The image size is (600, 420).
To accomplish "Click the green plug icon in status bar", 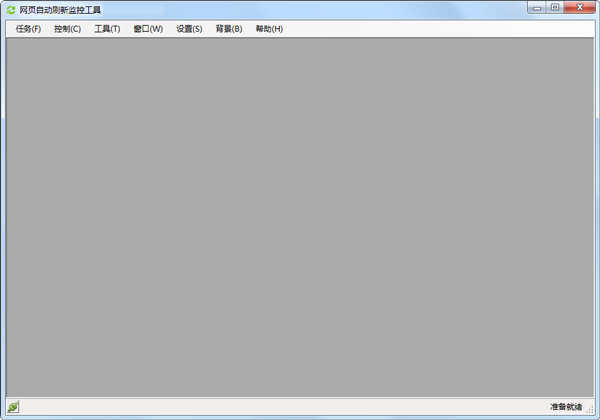I will click(13, 407).
